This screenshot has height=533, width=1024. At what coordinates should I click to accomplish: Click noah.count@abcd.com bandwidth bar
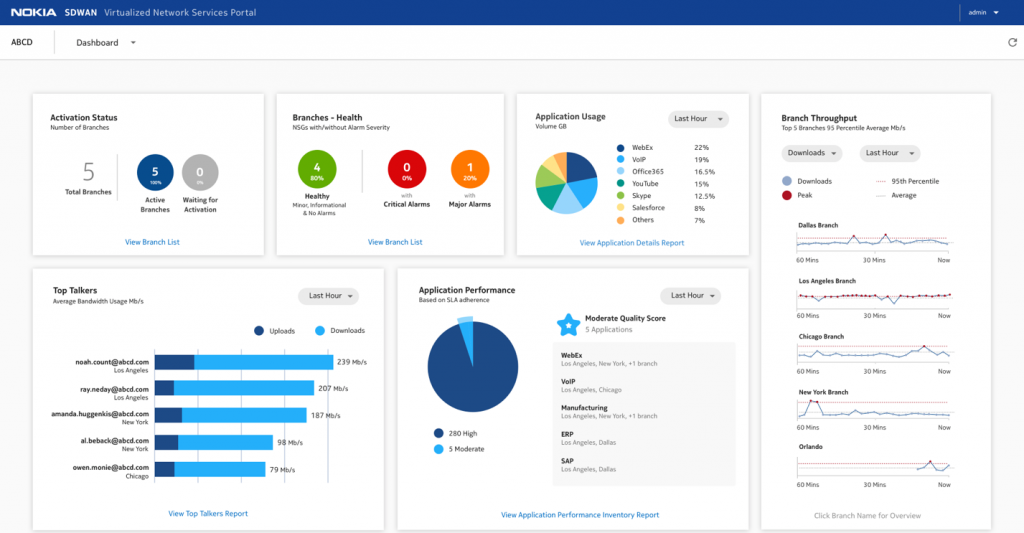coord(244,363)
